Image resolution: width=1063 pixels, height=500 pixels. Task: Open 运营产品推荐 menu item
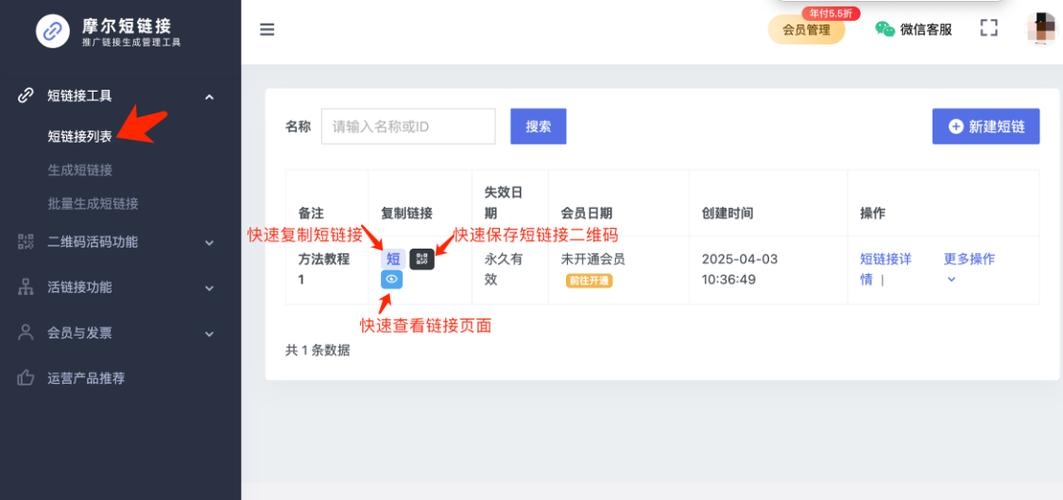(x=86, y=378)
